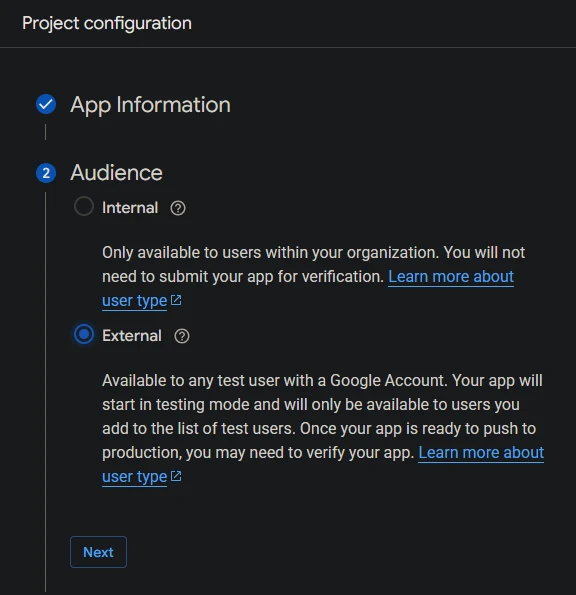Select the External radio button

[83, 334]
